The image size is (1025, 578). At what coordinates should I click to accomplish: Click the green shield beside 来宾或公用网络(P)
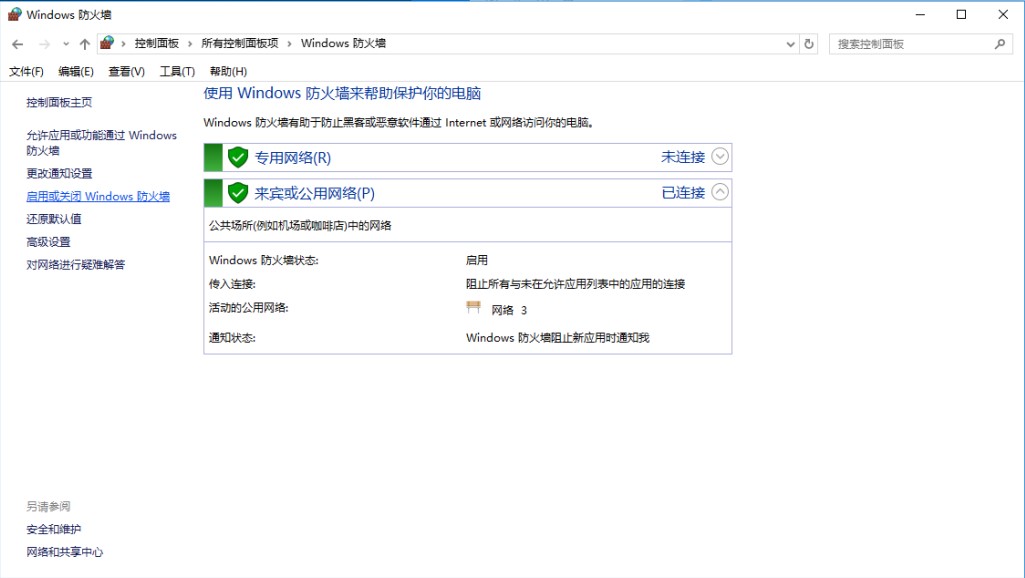click(x=238, y=193)
